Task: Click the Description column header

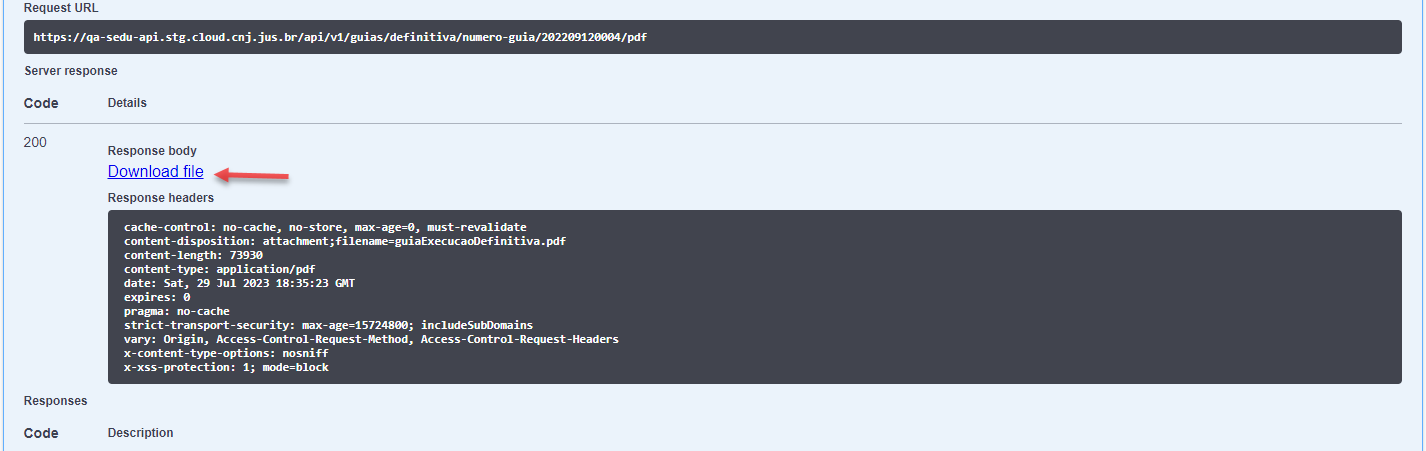Action: coord(140,433)
